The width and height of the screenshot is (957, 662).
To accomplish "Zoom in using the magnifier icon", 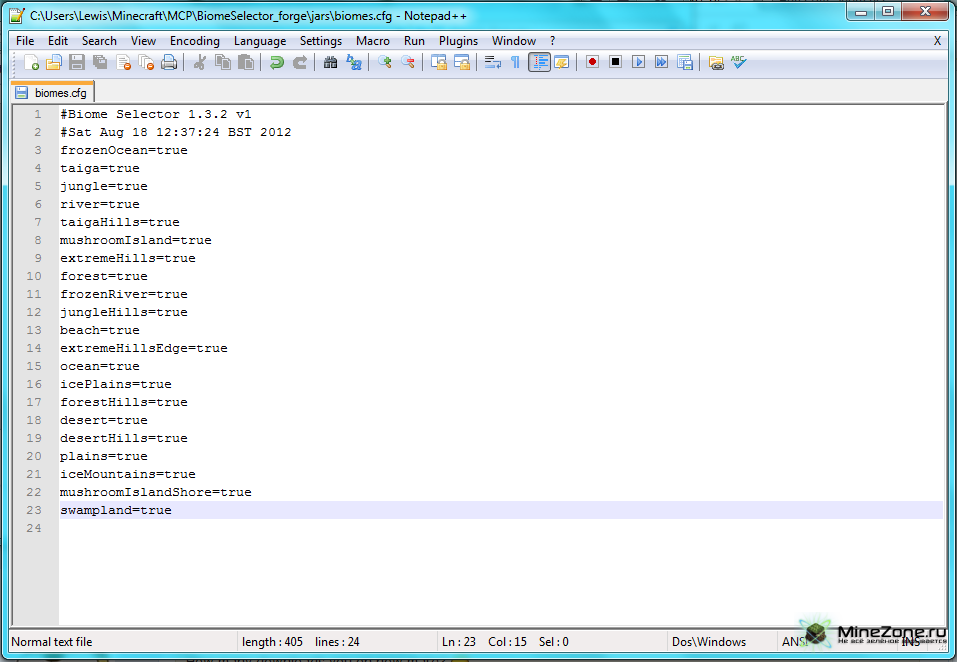I will pos(385,63).
